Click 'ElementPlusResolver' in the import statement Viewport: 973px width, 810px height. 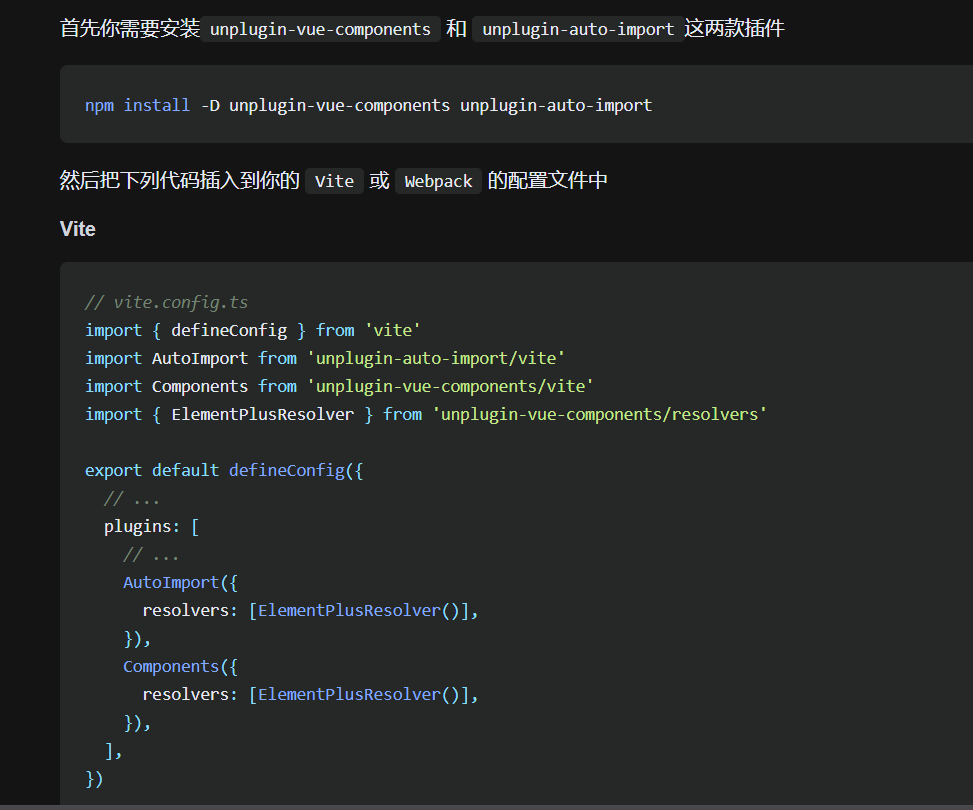[262, 414]
